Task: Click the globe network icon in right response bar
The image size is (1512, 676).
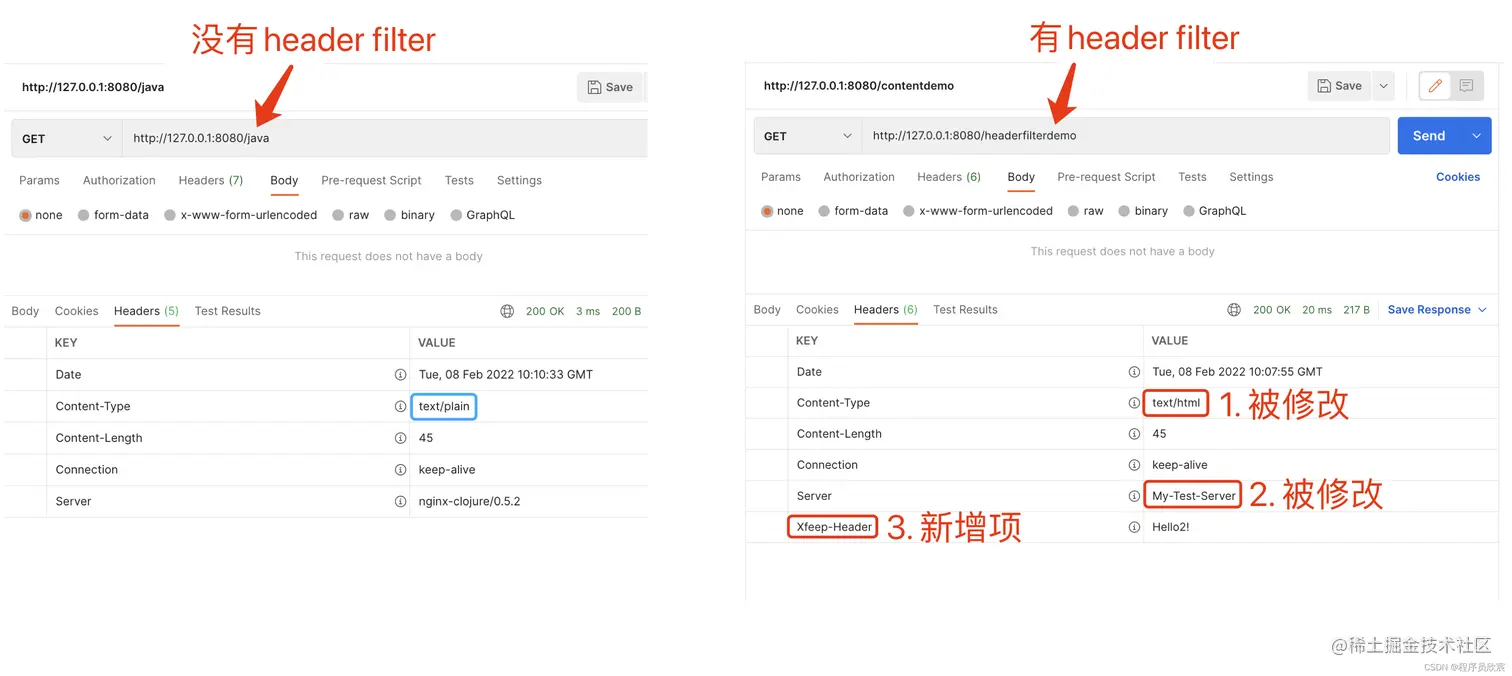Action: (1234, 310)
